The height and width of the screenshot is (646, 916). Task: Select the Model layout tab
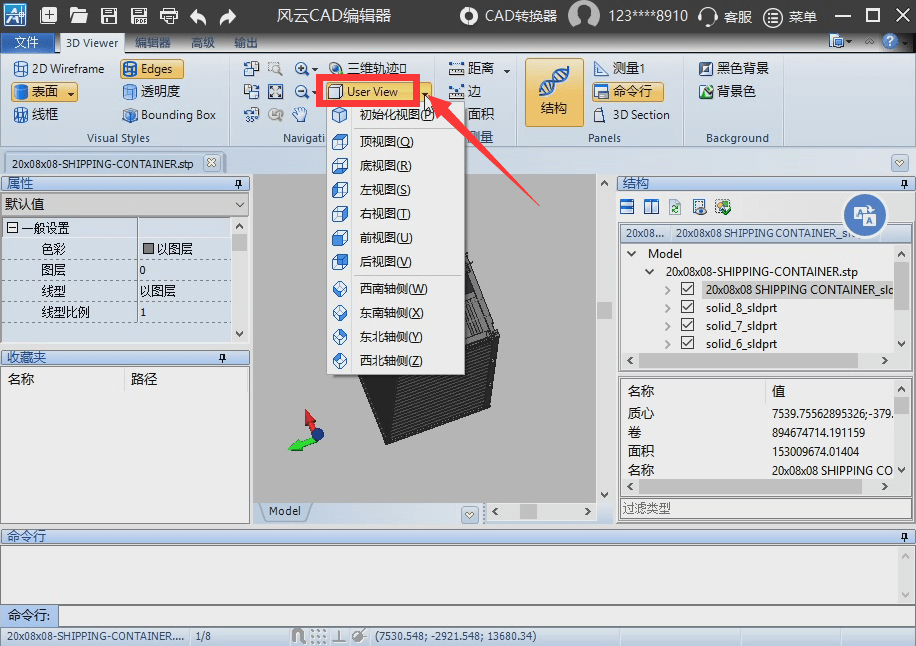point(284,511)
